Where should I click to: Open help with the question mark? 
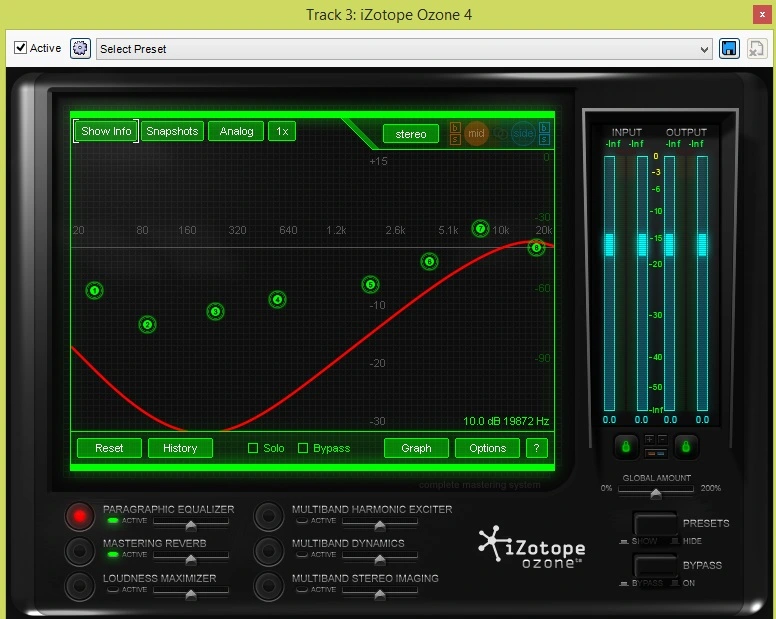pyautogui.click(x=536, y=448)
